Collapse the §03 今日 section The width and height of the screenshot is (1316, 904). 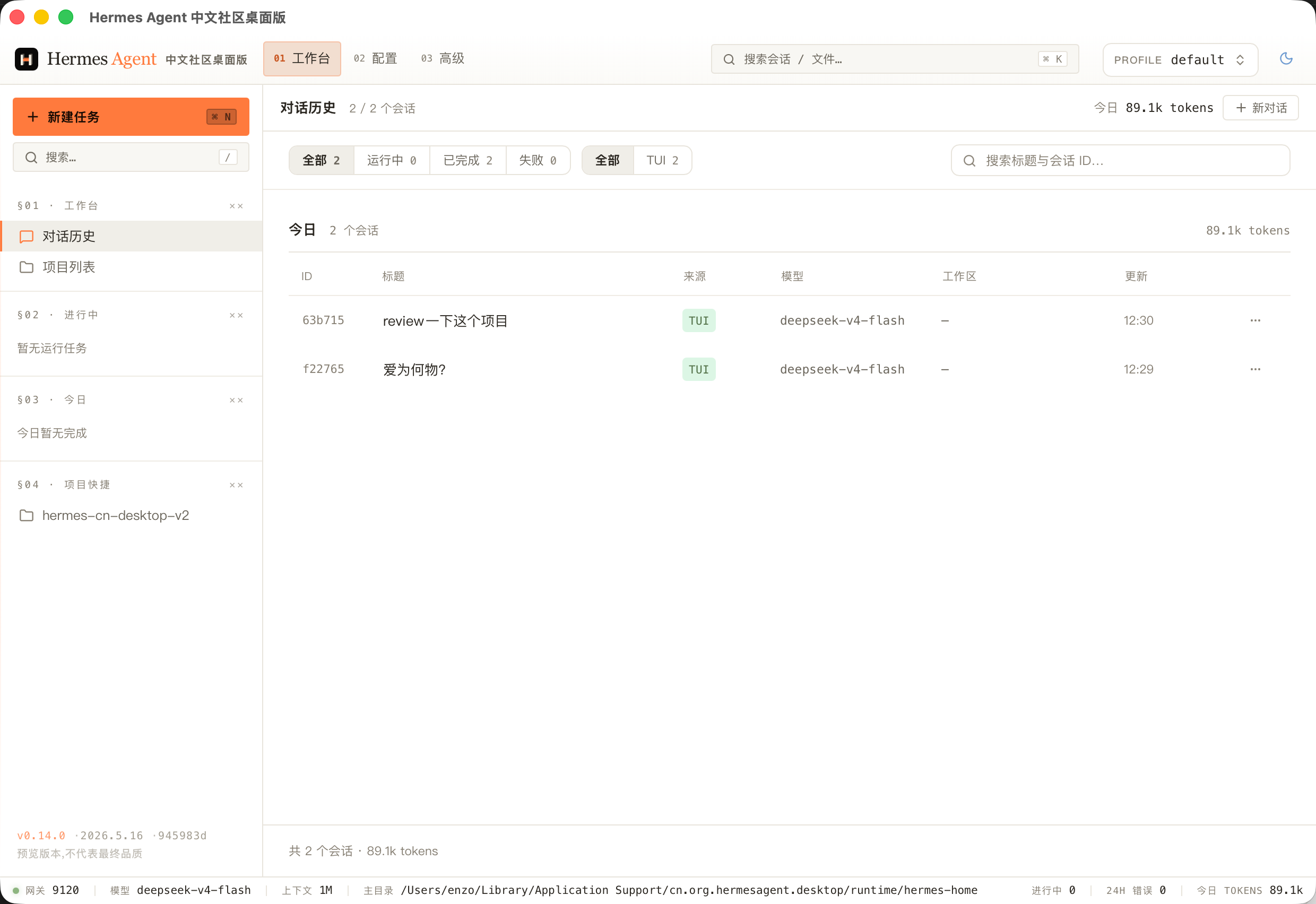(236, 401)
